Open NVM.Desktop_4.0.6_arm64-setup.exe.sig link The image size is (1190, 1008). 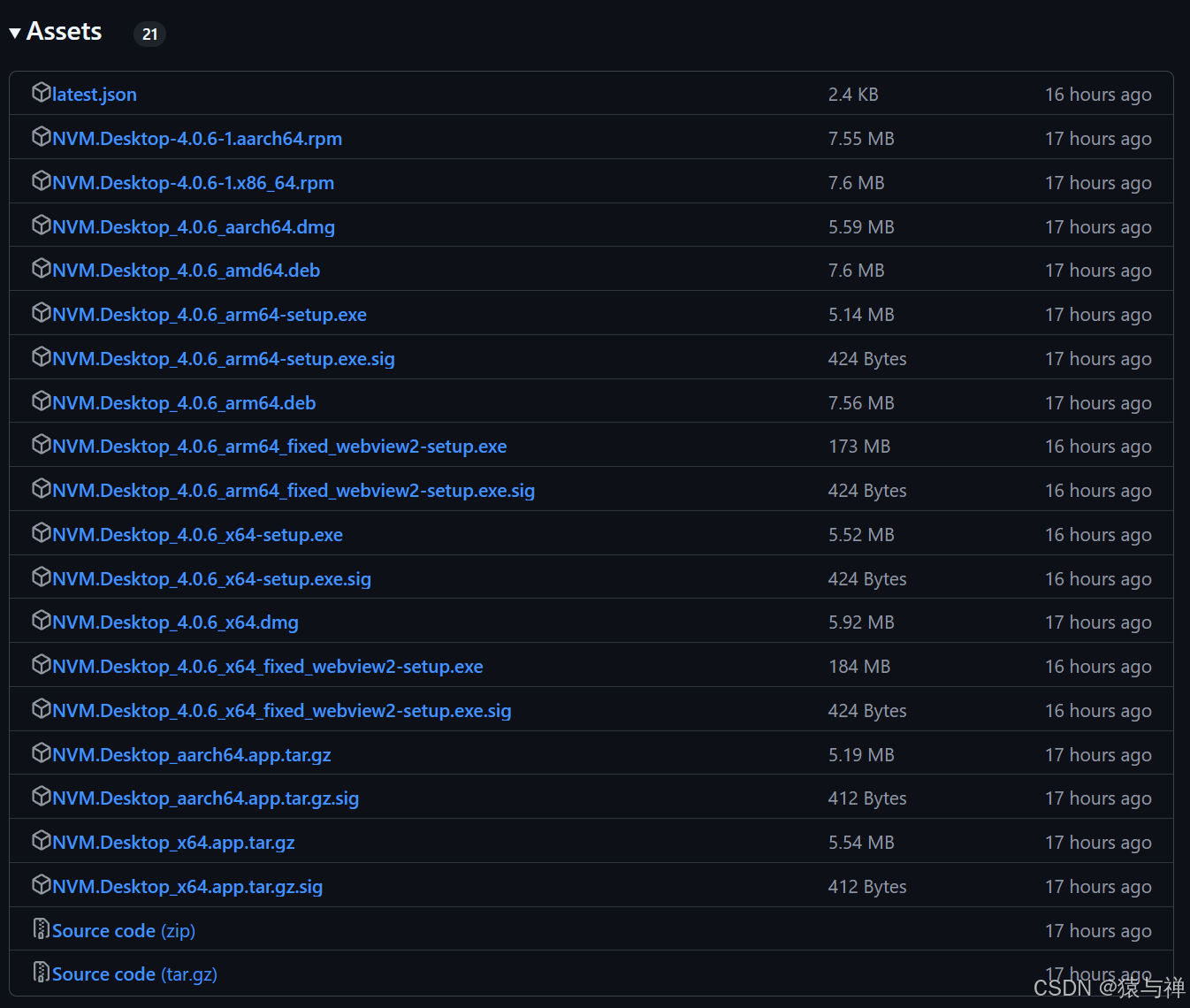click(224, 359)
